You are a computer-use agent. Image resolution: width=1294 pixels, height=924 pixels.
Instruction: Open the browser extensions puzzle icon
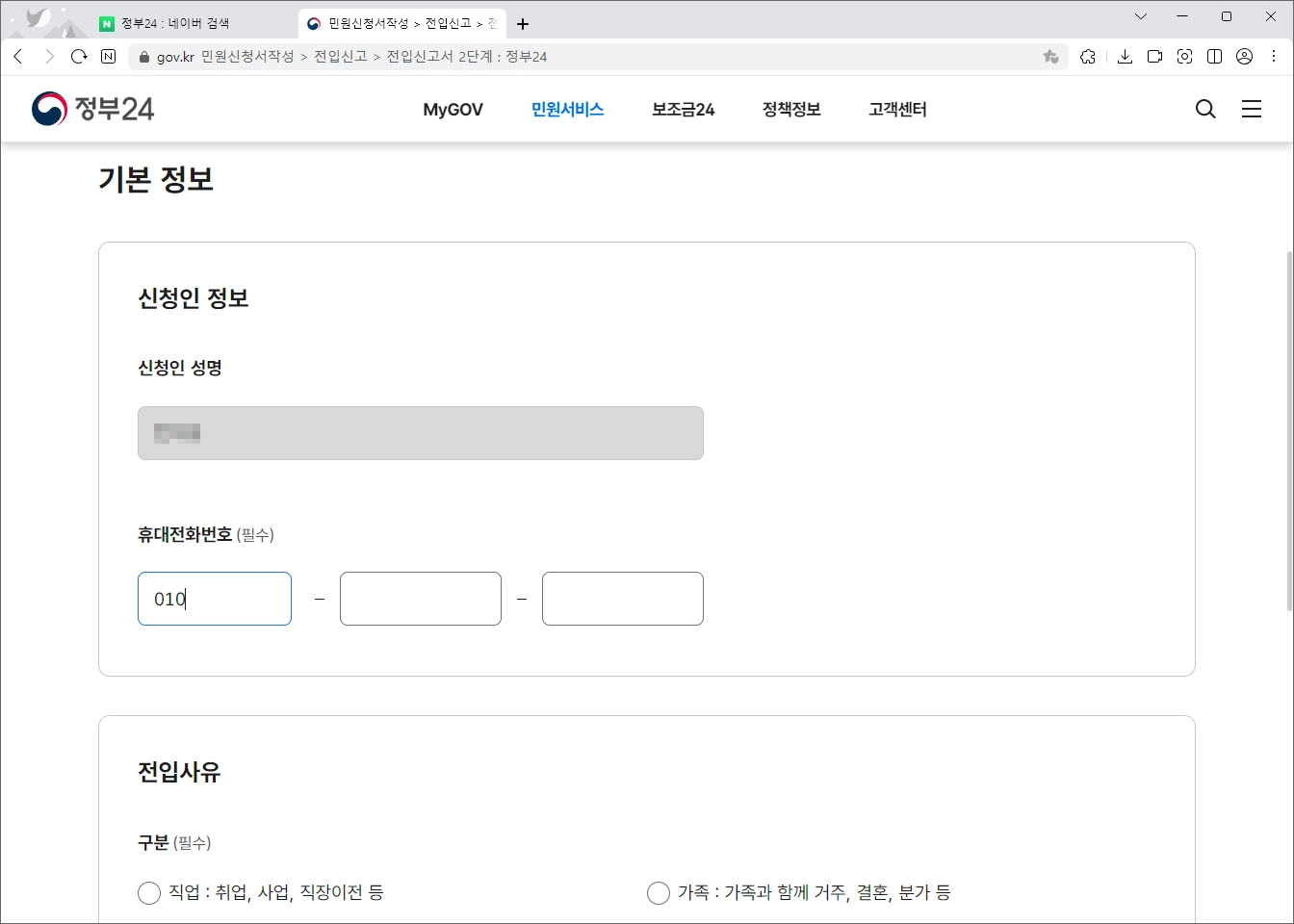[x=1088, y=56]
